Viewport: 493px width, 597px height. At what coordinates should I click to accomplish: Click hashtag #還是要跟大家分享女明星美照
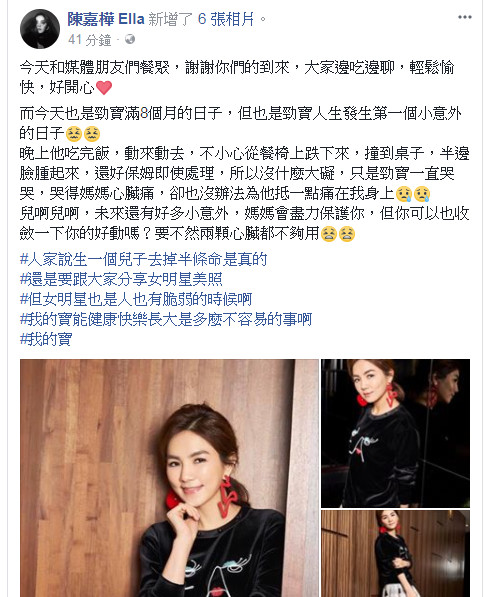pyautogui.click(x=121, y=279)
